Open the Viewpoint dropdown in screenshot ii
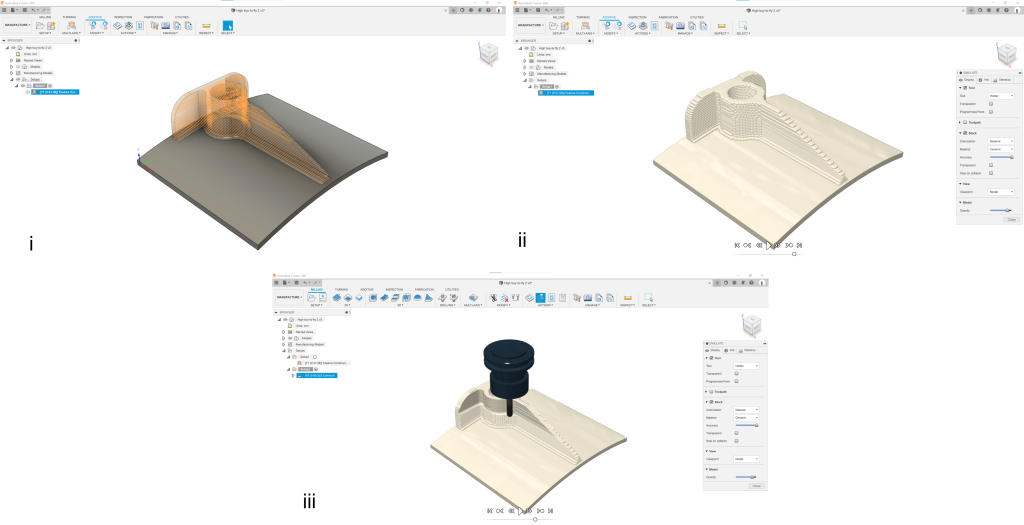1024x525 pixels. click(x=1001, y=192)
